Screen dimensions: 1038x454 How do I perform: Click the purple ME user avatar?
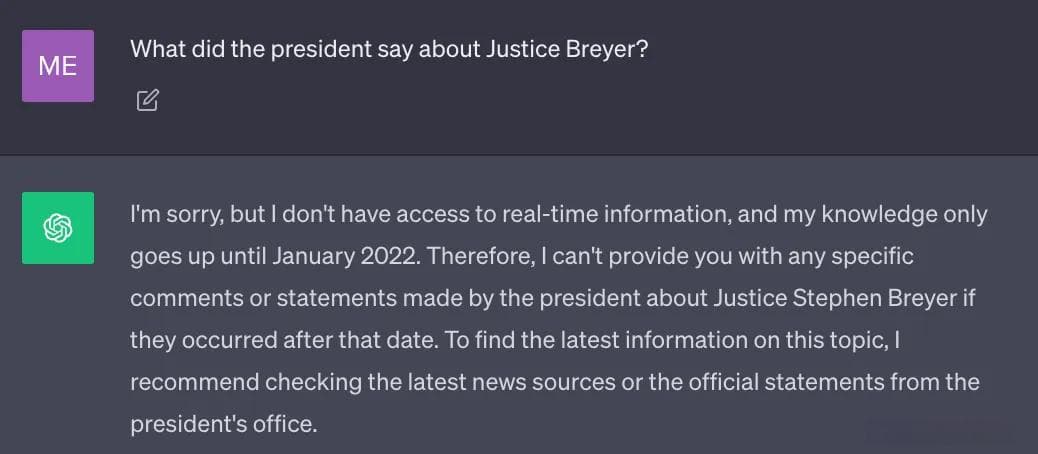[58, 66]
